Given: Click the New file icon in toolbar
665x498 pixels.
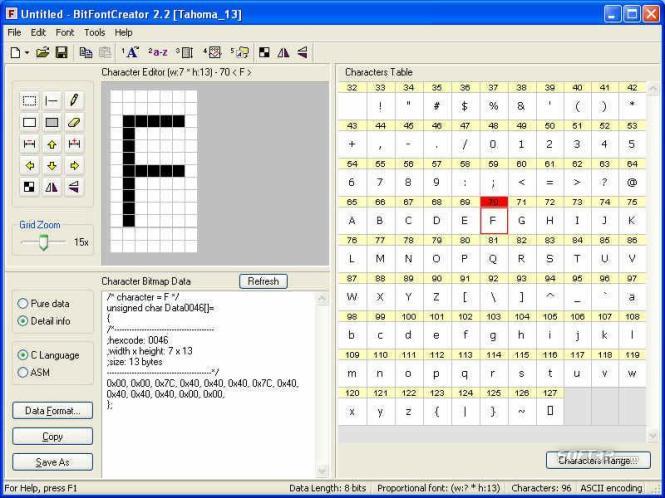Looking at the screenshot, I should tap(15, 53).
